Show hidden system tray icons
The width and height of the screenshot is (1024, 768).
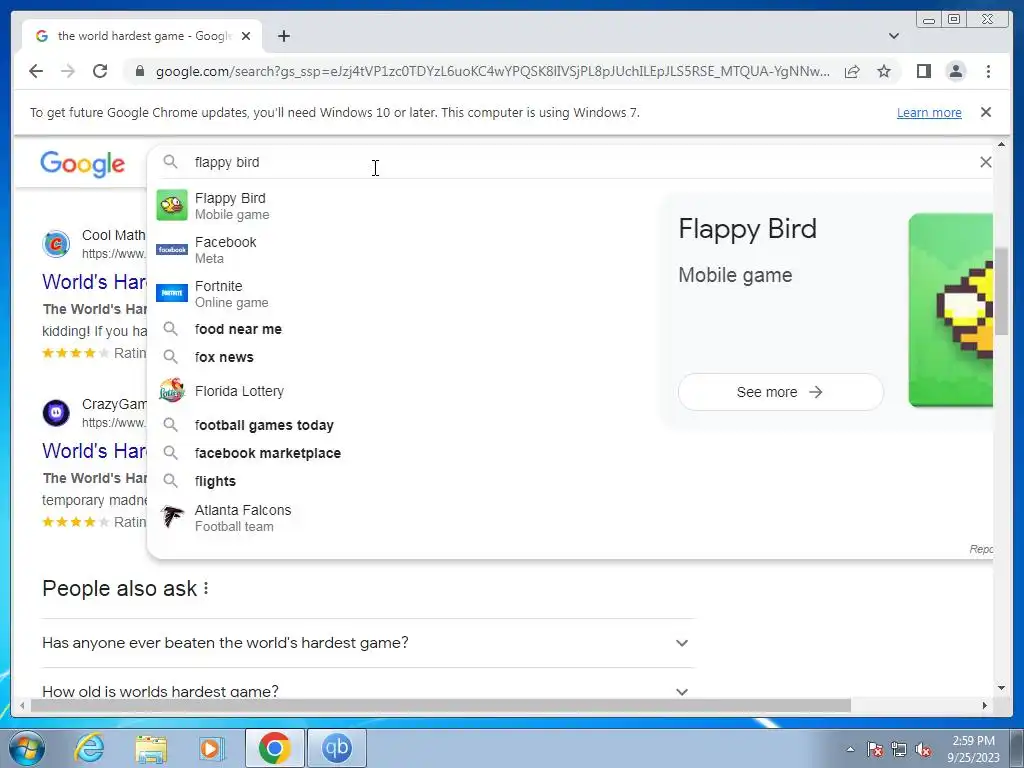tap(850, 749)
